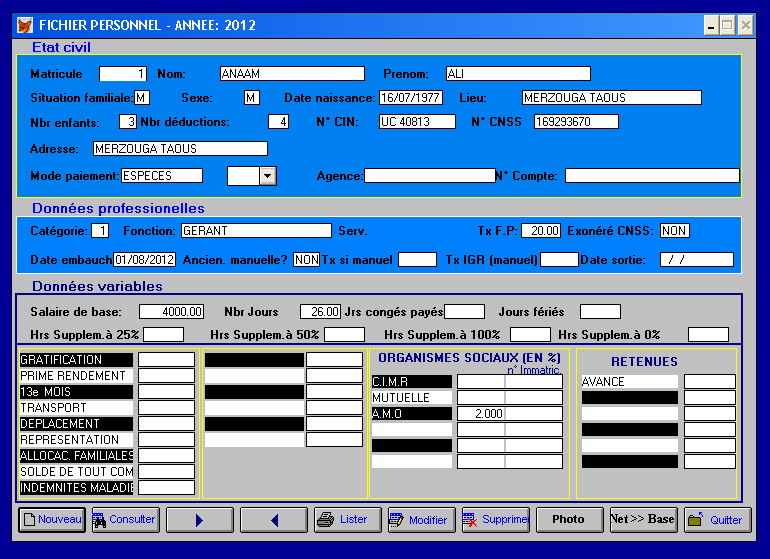Click the Nouveau button
This screenshot has width=770, height=559.
click(52, 520)
